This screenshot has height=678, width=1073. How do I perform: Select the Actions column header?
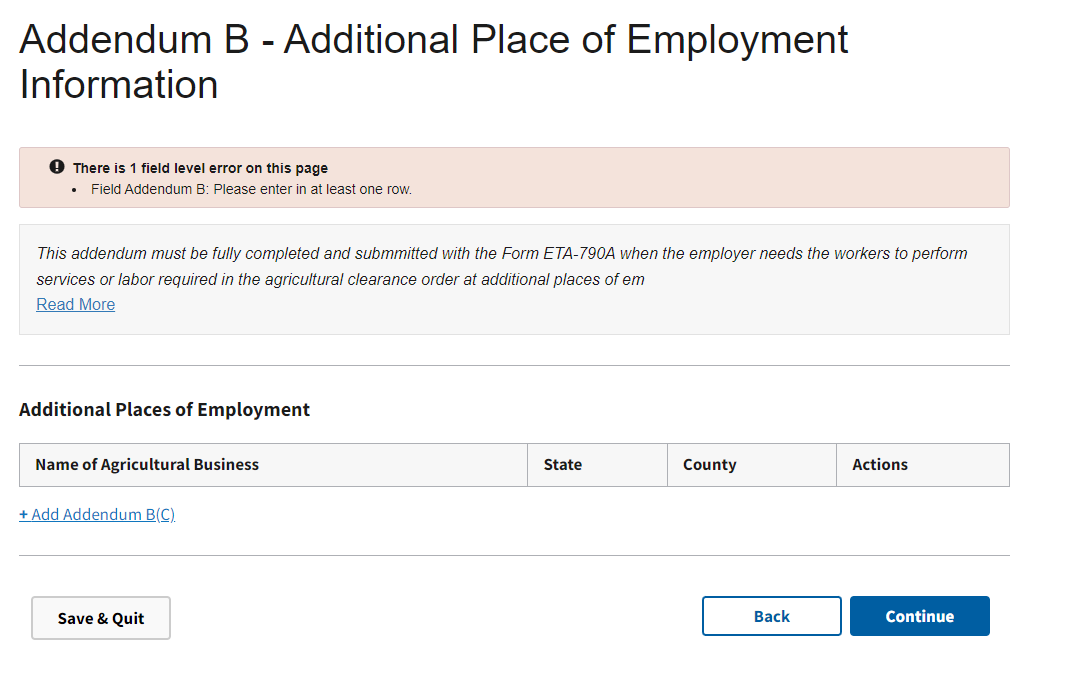[879, 464]
